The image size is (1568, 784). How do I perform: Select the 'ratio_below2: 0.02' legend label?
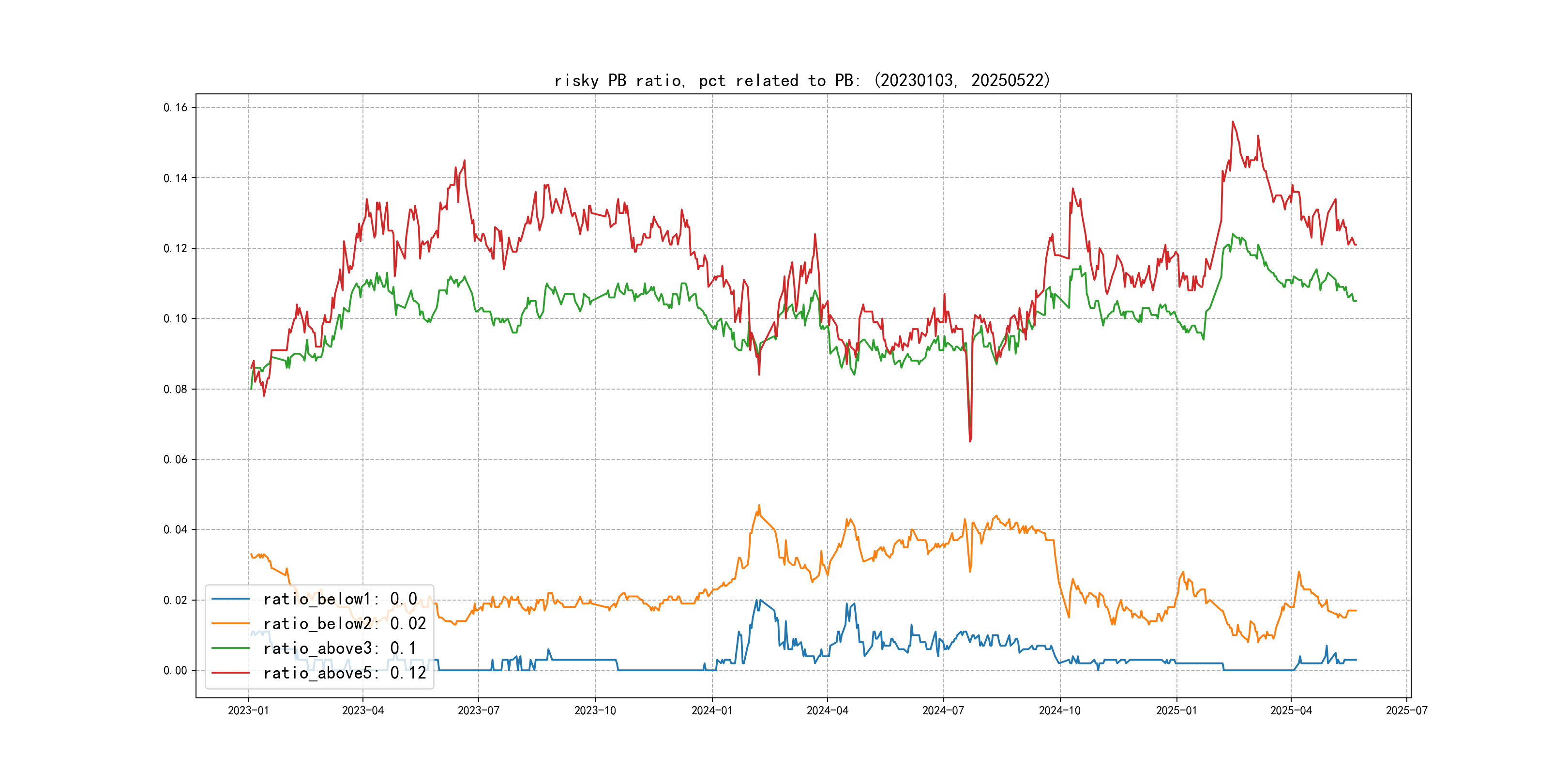[345, 623]
